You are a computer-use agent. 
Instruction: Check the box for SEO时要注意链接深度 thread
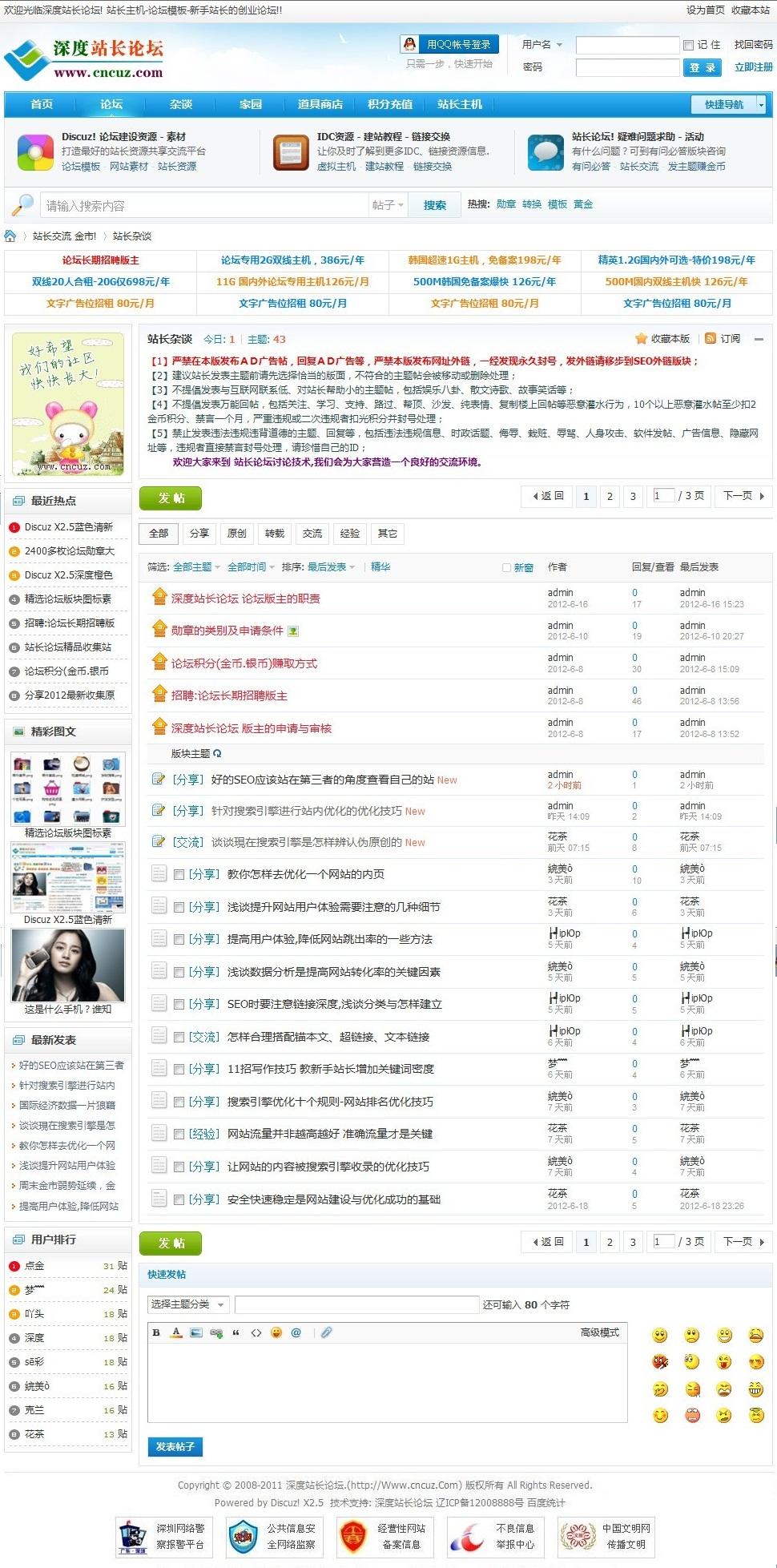(179, 1005)
